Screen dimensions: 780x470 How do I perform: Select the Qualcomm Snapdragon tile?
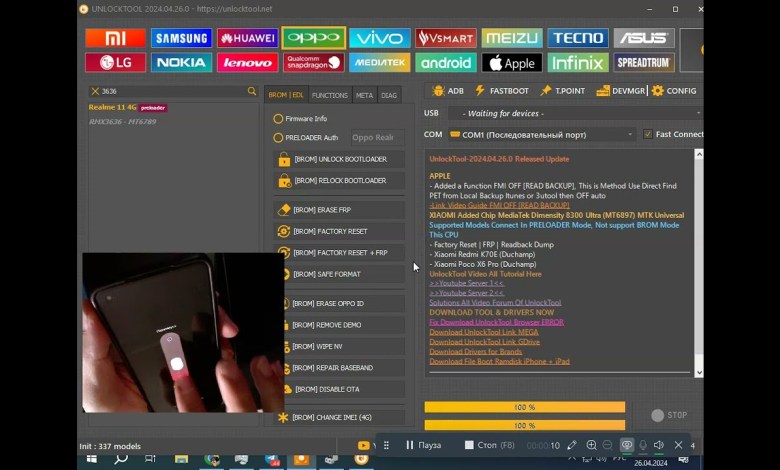coord(313,62)
